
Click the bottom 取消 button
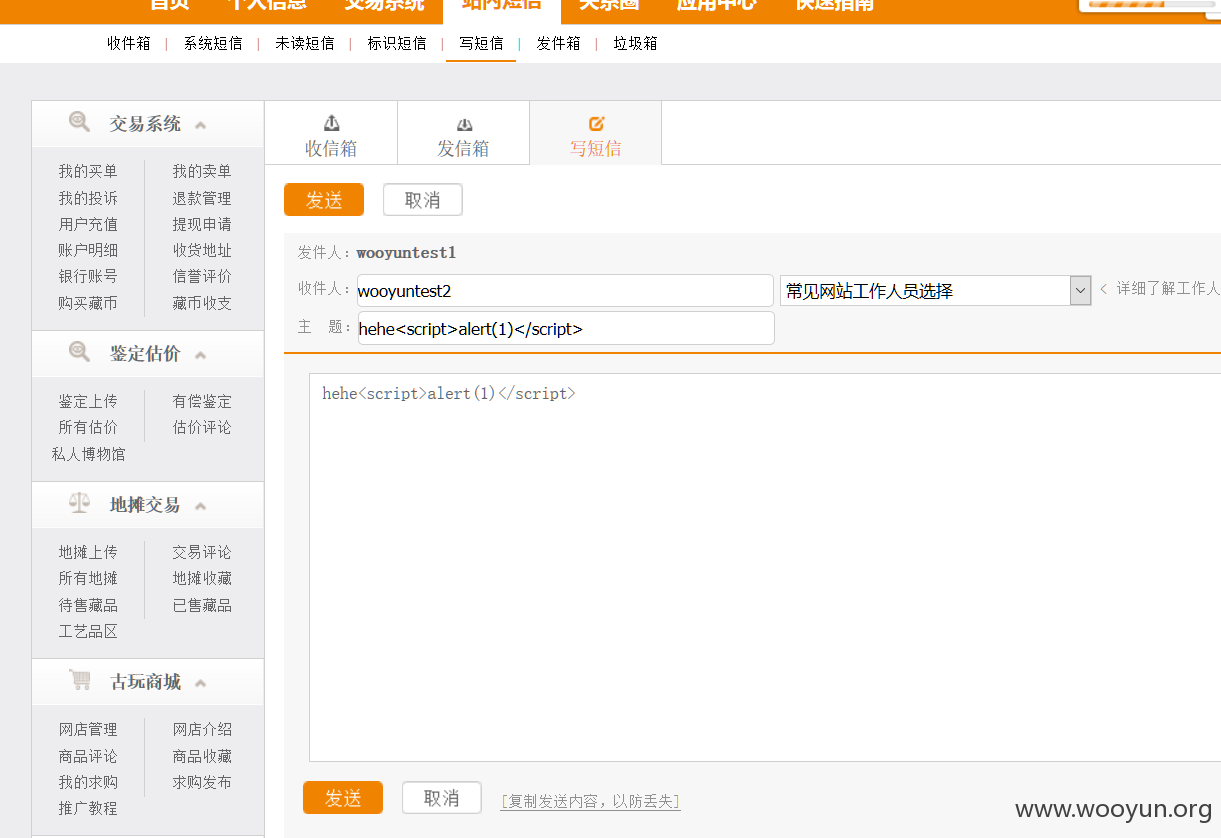[x=442, y=798]
